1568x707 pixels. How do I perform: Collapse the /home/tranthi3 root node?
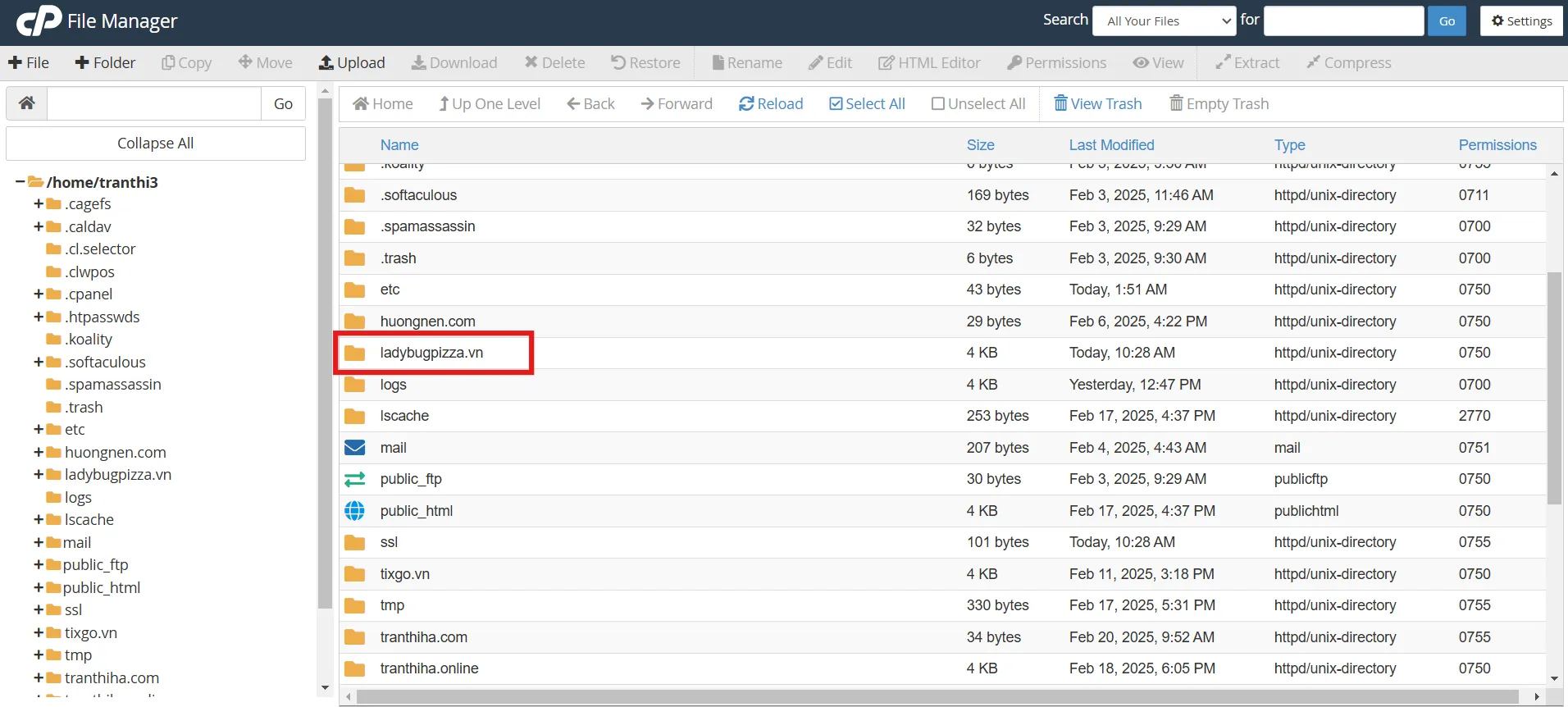[21, 182]
